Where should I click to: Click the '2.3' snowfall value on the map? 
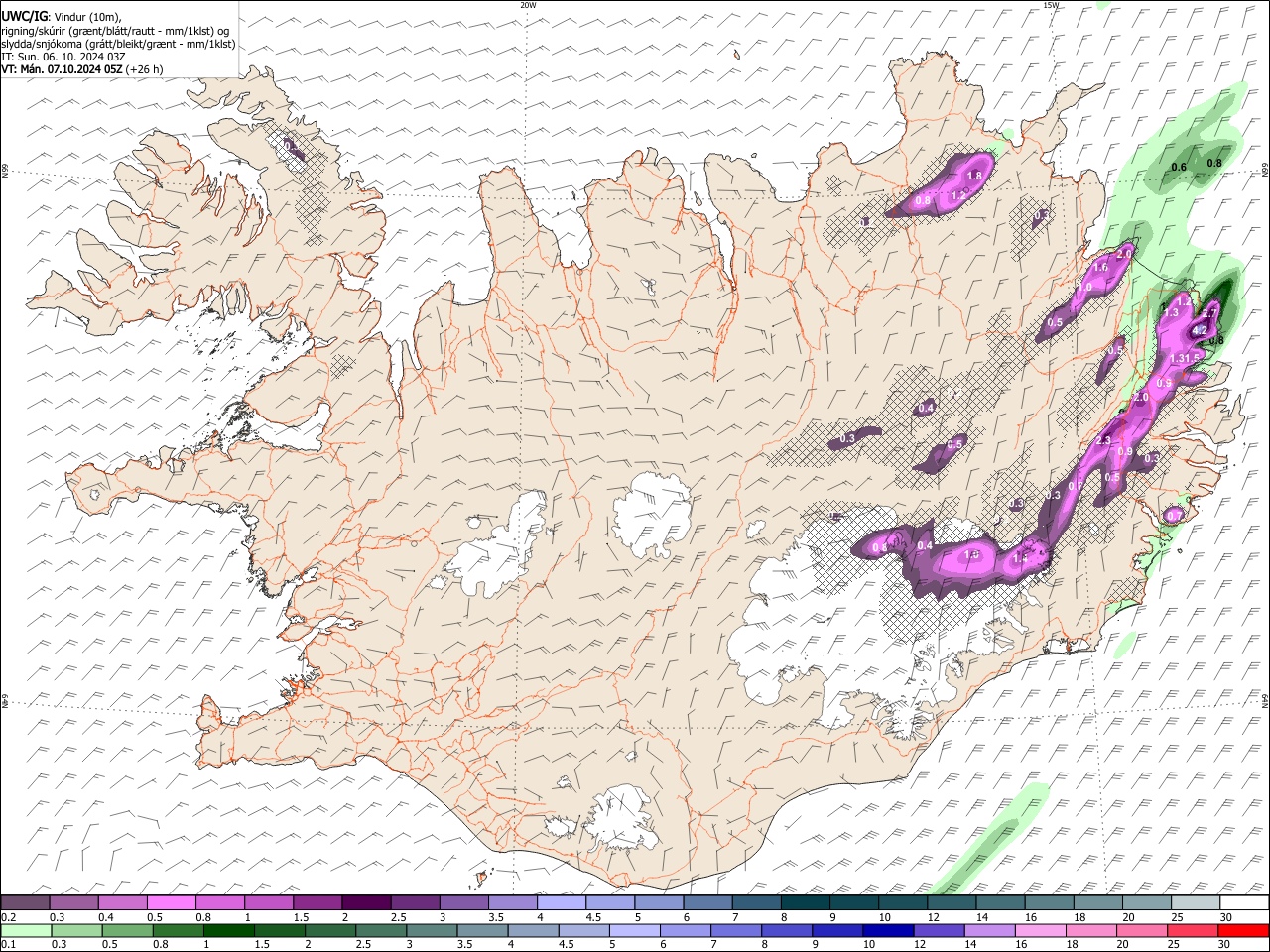pyautogui.click(x=1103, y=440)
